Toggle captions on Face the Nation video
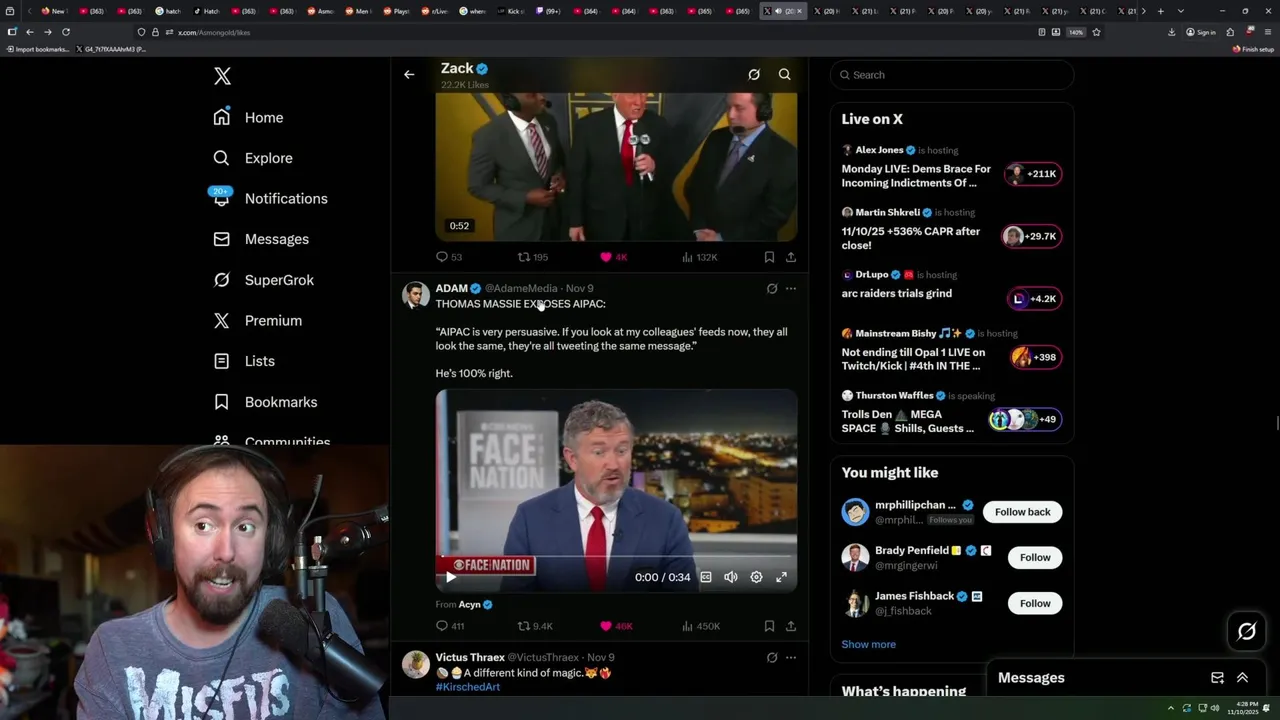This screenshot has width=1280, height=720. [706, 577]
